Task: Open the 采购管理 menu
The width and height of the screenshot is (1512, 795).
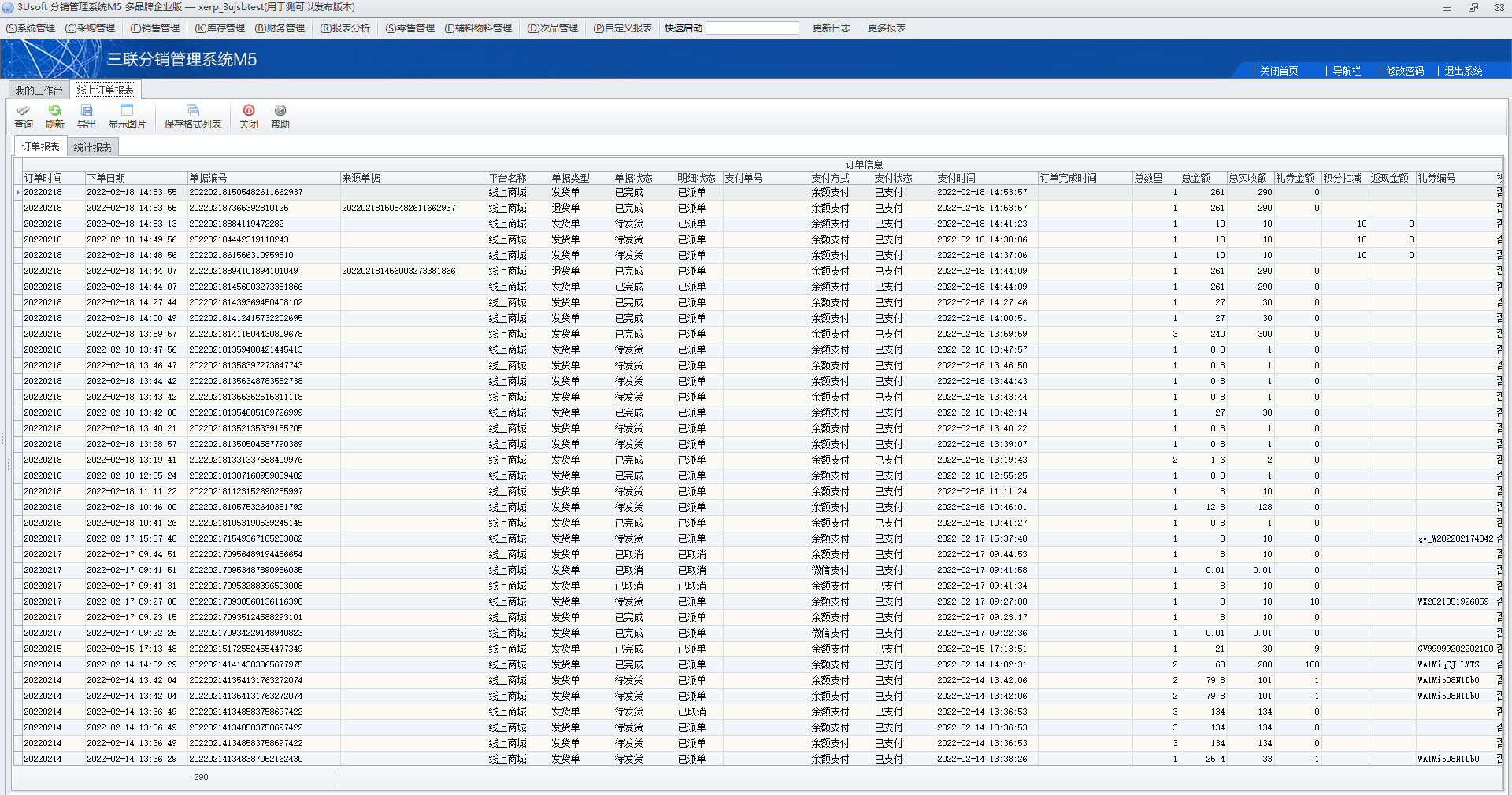Action: point(90,28)
